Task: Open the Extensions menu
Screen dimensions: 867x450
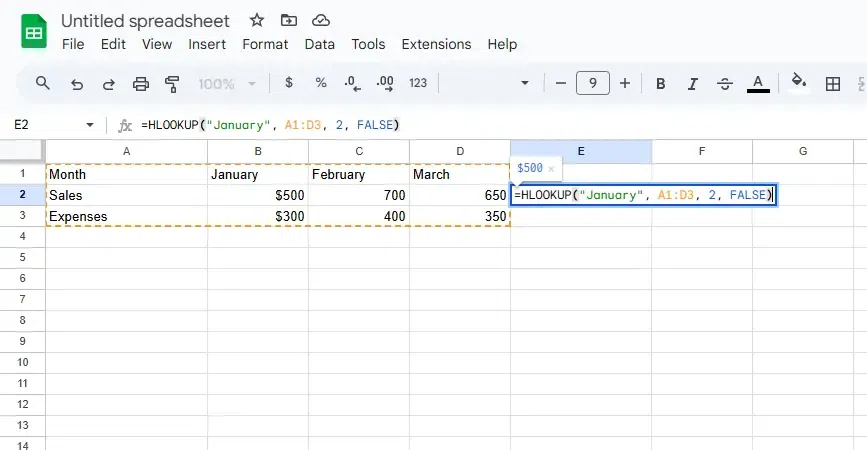Action: [x=436, y=44]
